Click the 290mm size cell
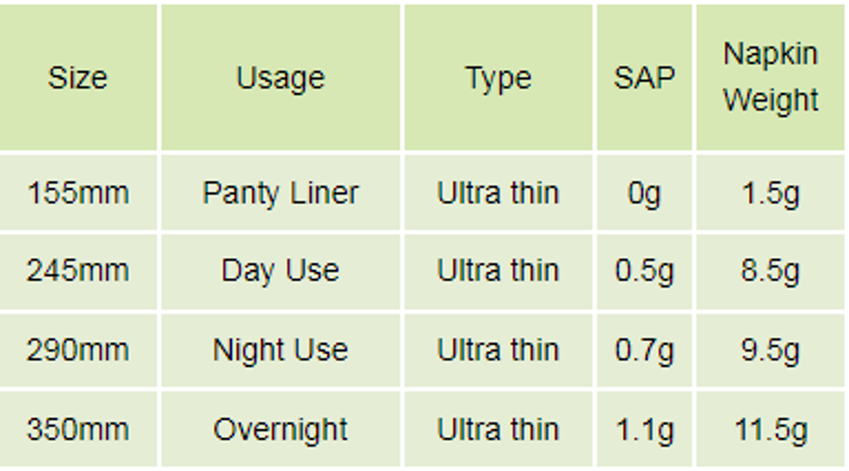849x471 pixels. pyautogui.click(x=77, y=350)
